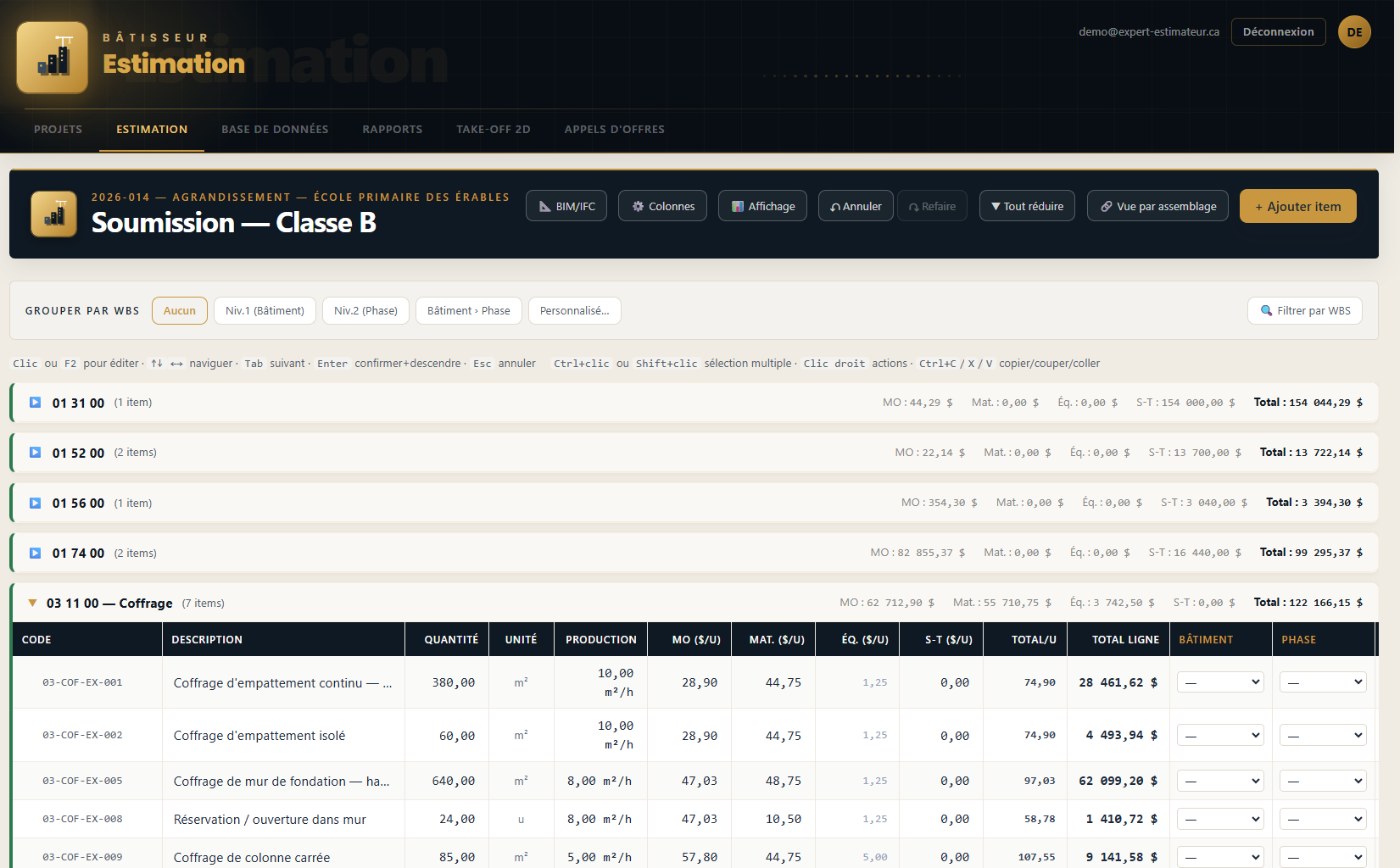1400x868 pixels.
Task: Collapse the 03 11 00 — Coffrage section
Action: pos(33,603)
